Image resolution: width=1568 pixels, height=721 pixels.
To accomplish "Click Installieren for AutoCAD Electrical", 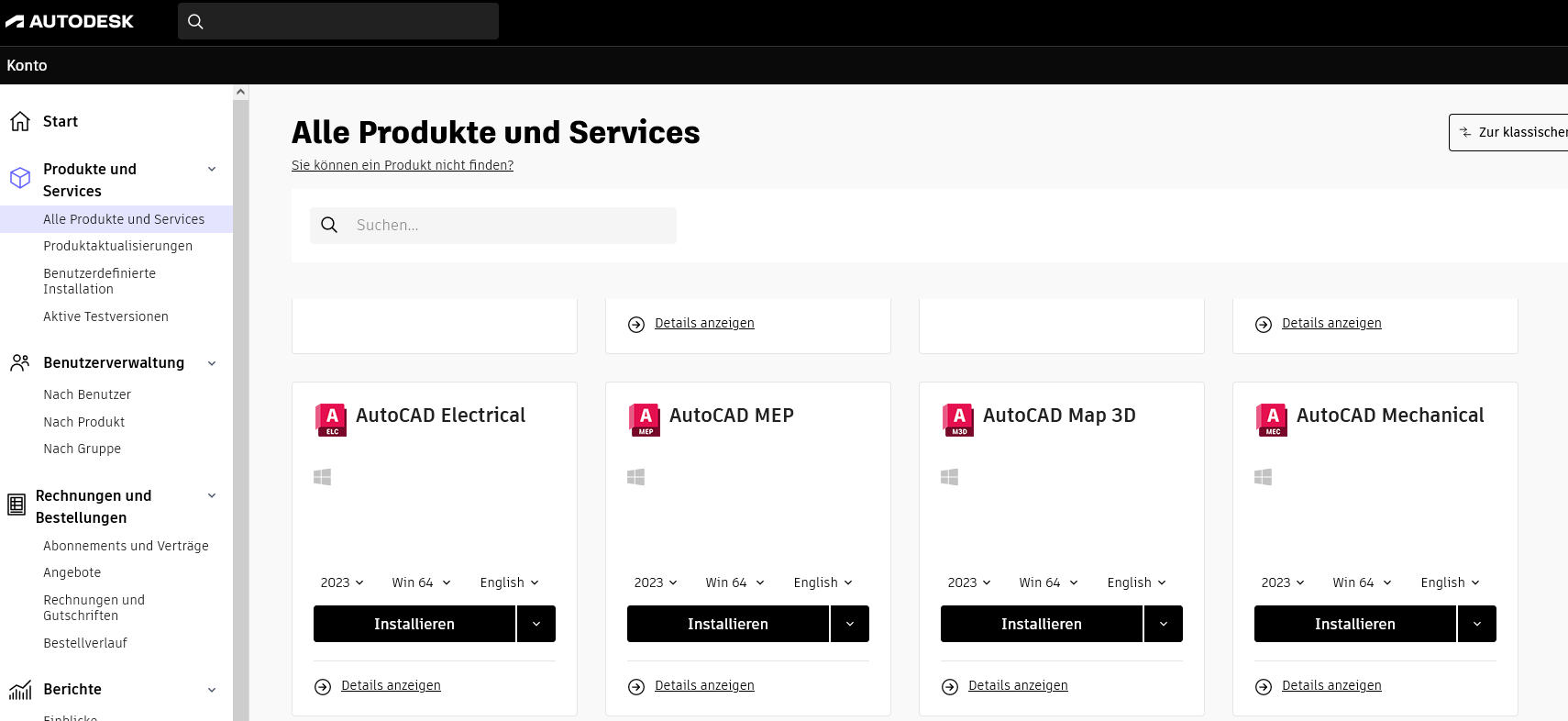I will pos(414,624).
